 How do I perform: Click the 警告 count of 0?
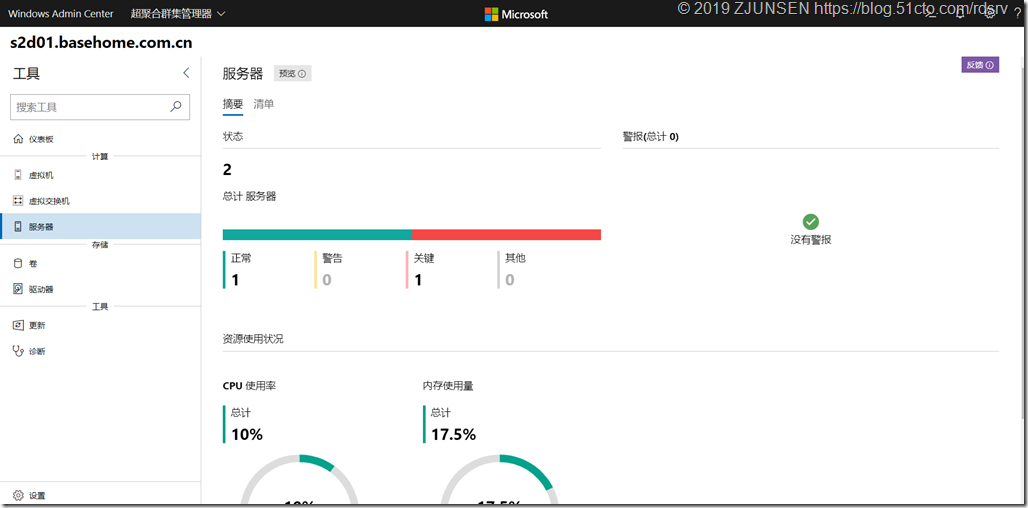tap(326, 280)
